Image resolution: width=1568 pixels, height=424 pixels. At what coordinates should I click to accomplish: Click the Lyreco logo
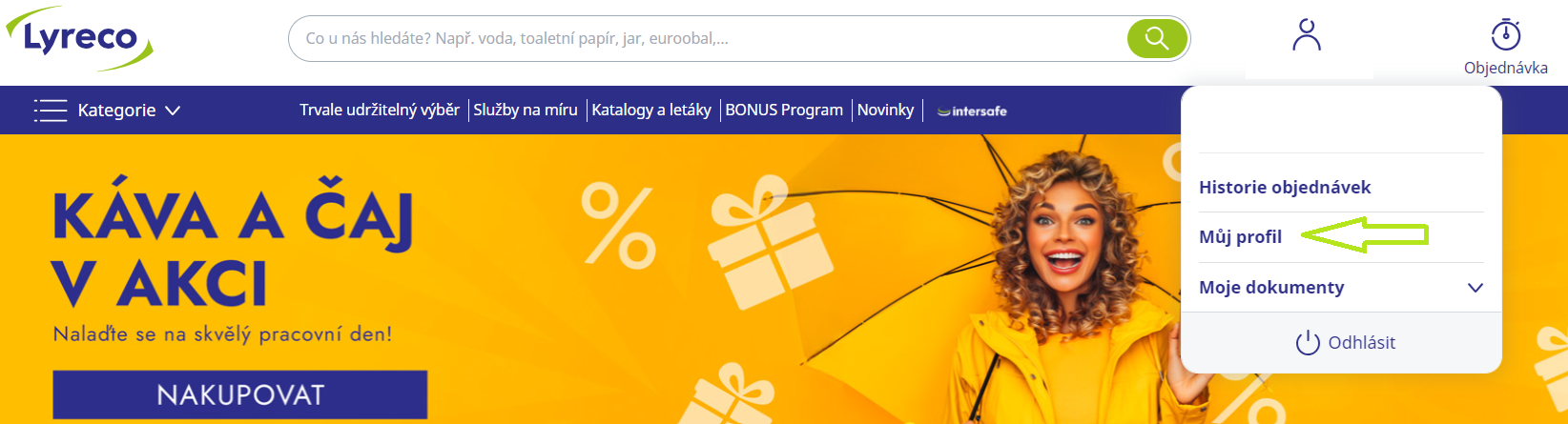pyautogui.click(x=79, y=38)
